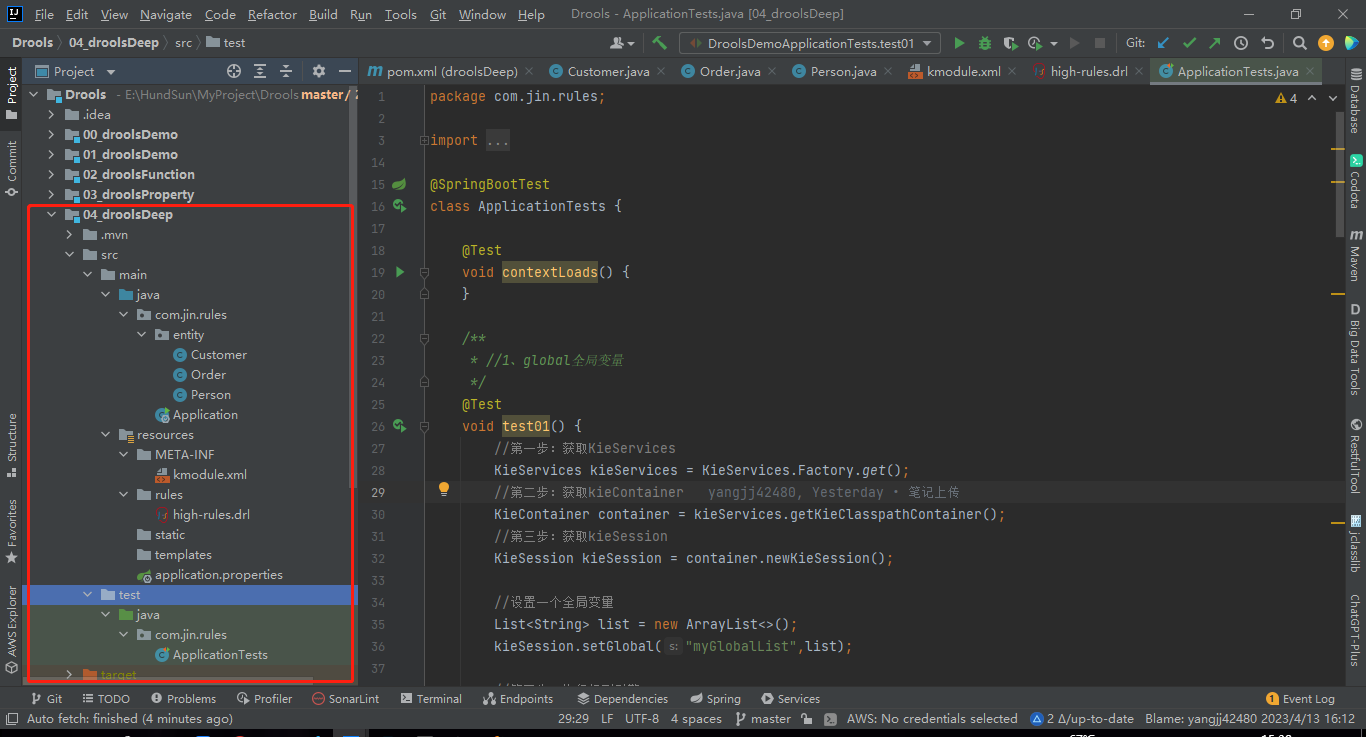
Task: Open Search Everywhere magnifier icon
Action: pyautogui.click(x=1299, y=43)
